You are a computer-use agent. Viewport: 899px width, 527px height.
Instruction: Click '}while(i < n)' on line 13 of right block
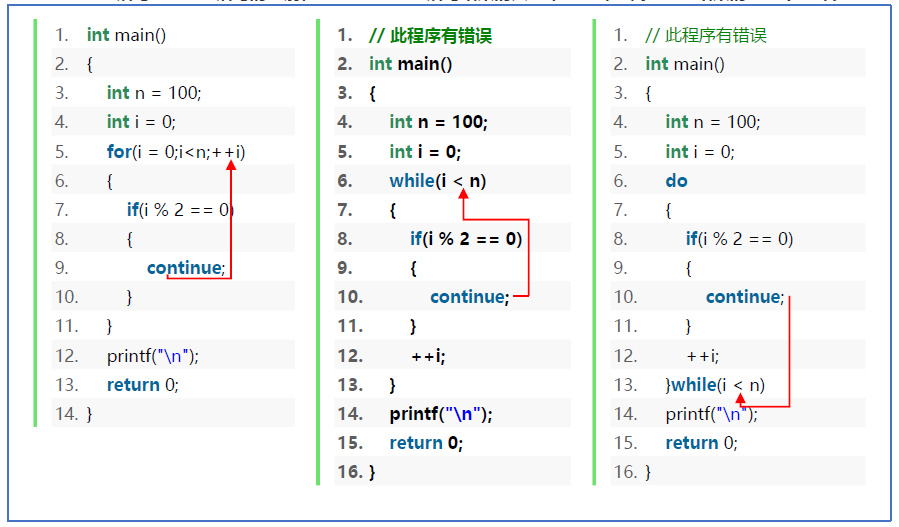pos(715,385)
